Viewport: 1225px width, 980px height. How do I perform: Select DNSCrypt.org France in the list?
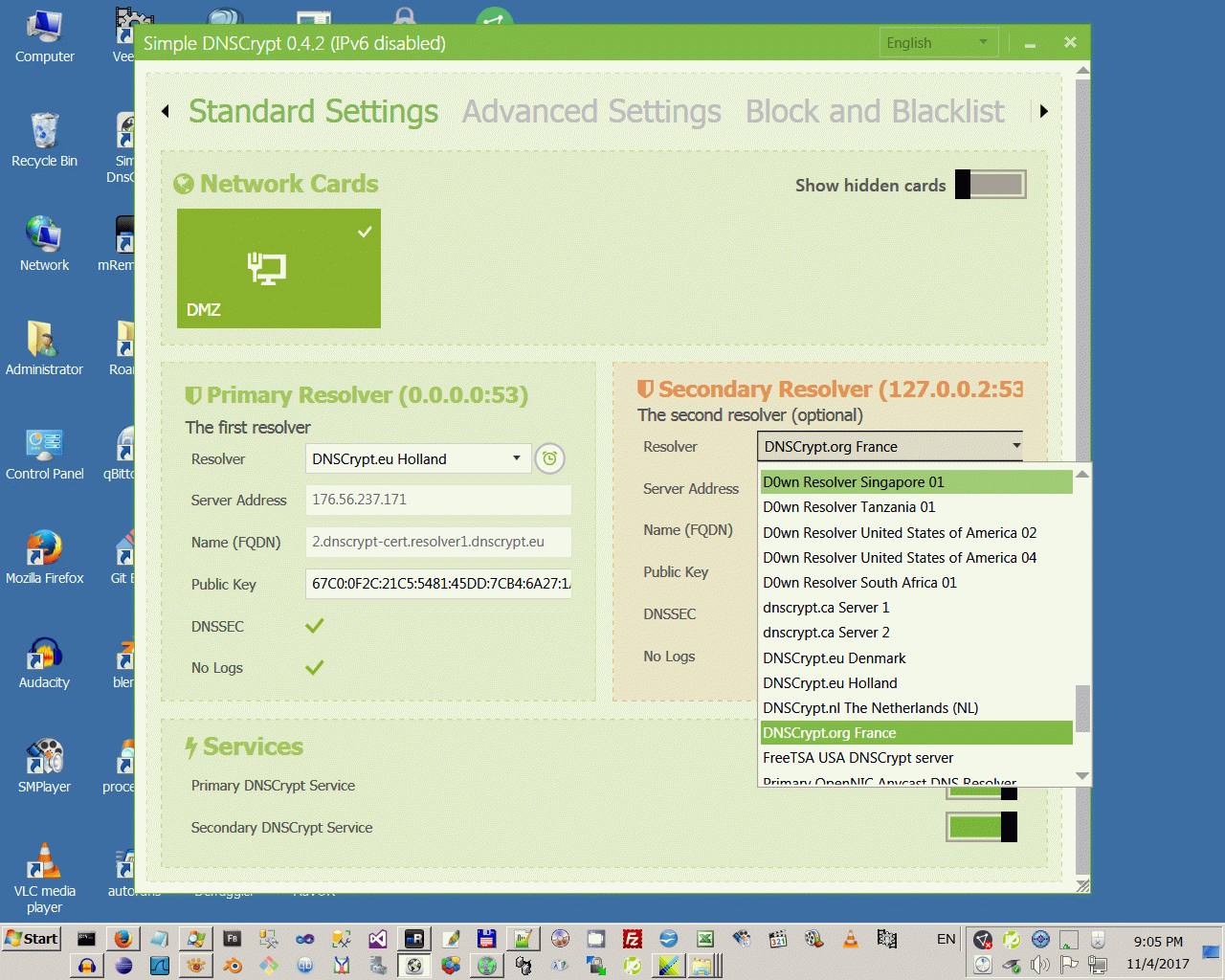(x=916, y=733)
